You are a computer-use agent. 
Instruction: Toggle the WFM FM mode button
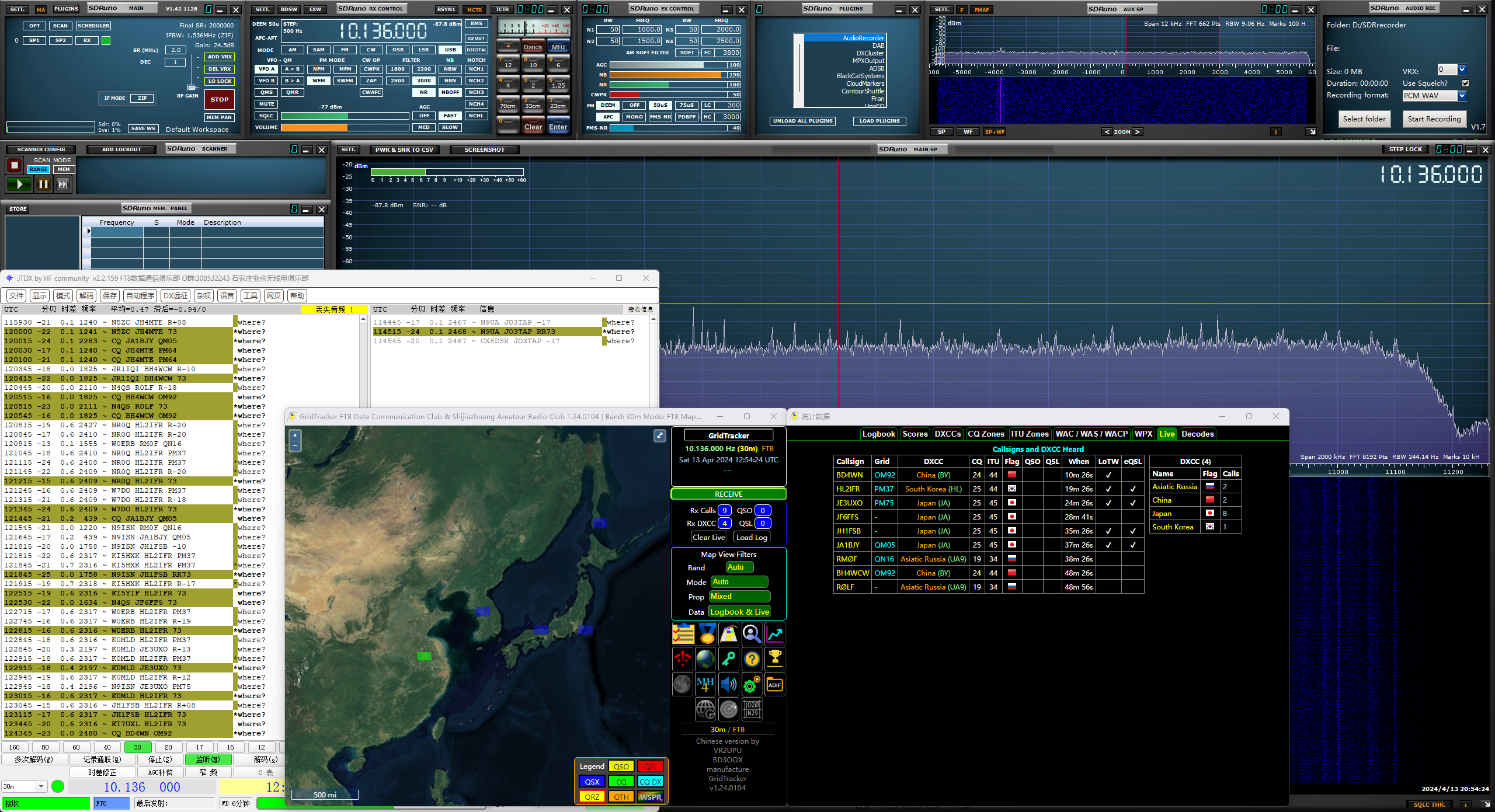coord(319,81)
